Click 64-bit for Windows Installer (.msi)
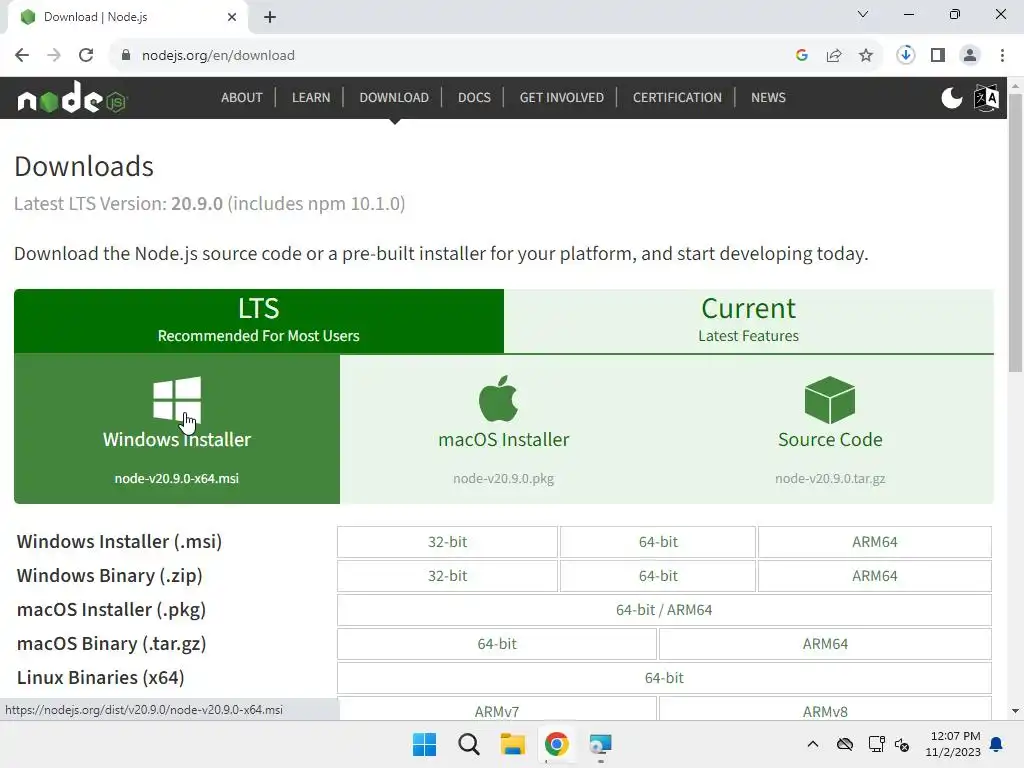 click(658, 542)
